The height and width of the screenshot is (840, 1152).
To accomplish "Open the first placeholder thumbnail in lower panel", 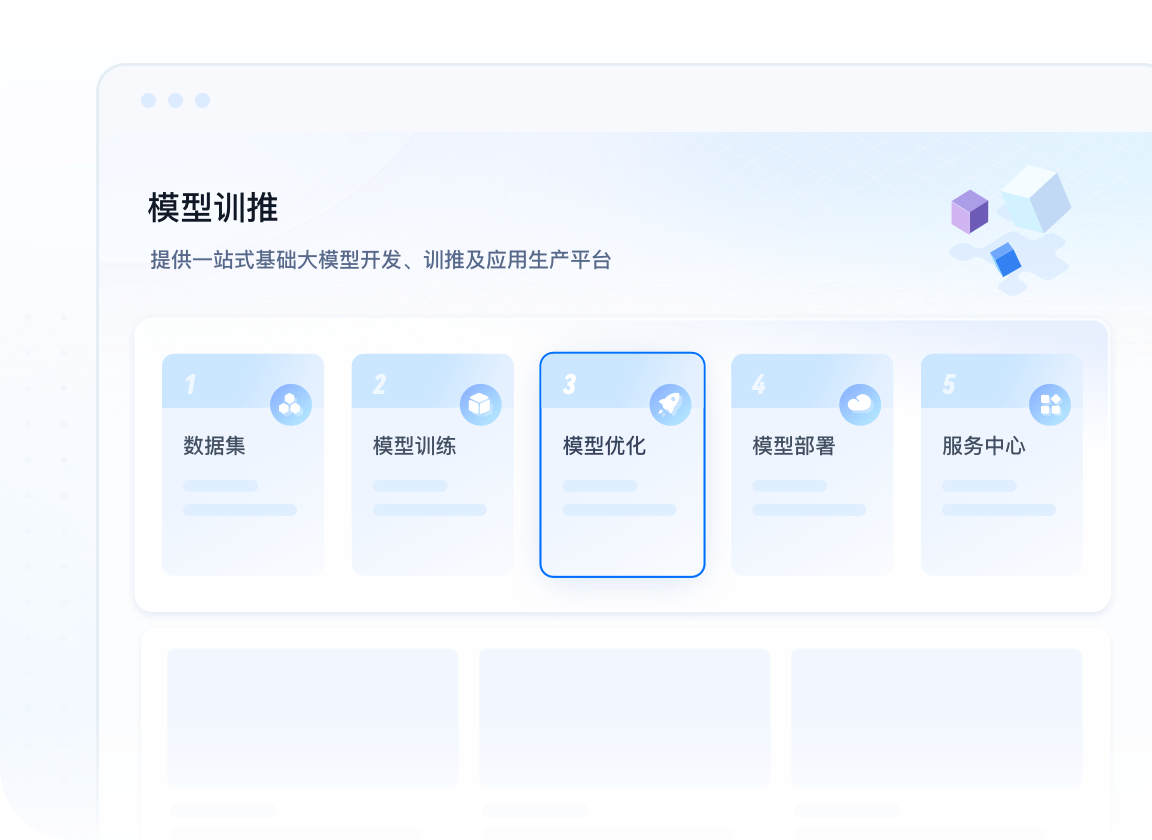I will point(313,717).
